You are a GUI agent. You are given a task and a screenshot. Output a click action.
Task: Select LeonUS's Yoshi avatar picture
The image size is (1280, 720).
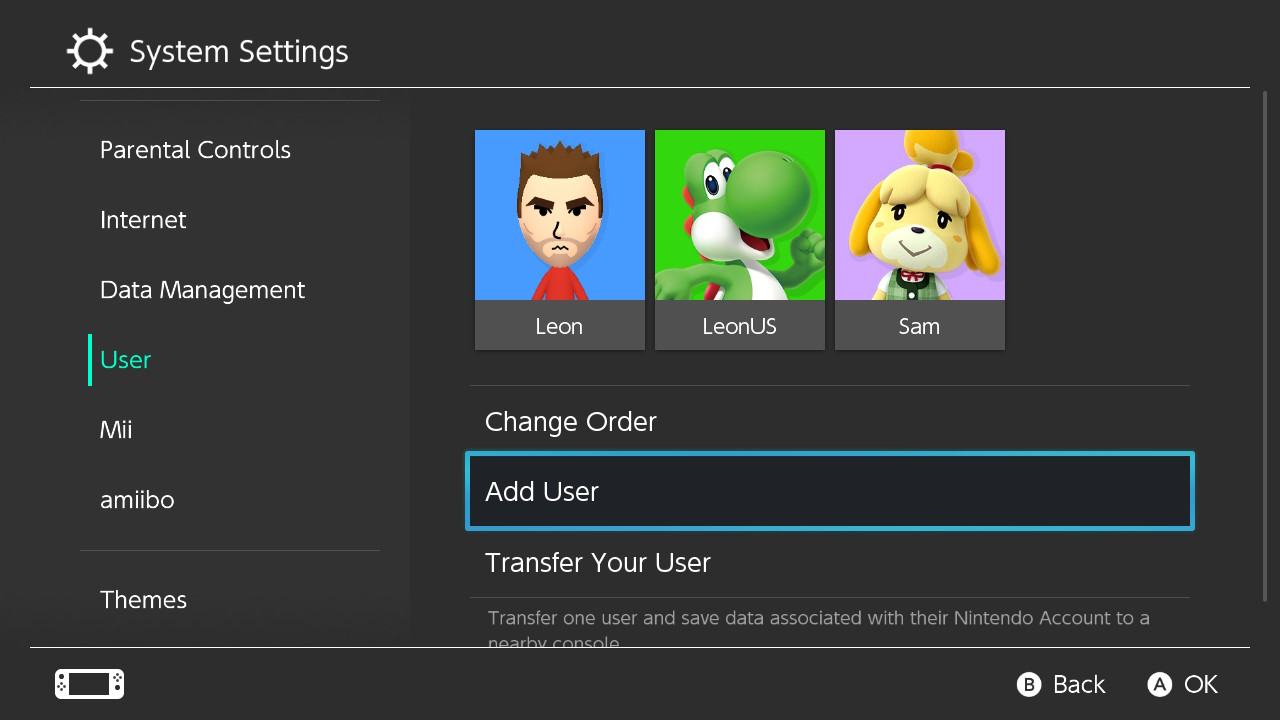pos(739,215)
